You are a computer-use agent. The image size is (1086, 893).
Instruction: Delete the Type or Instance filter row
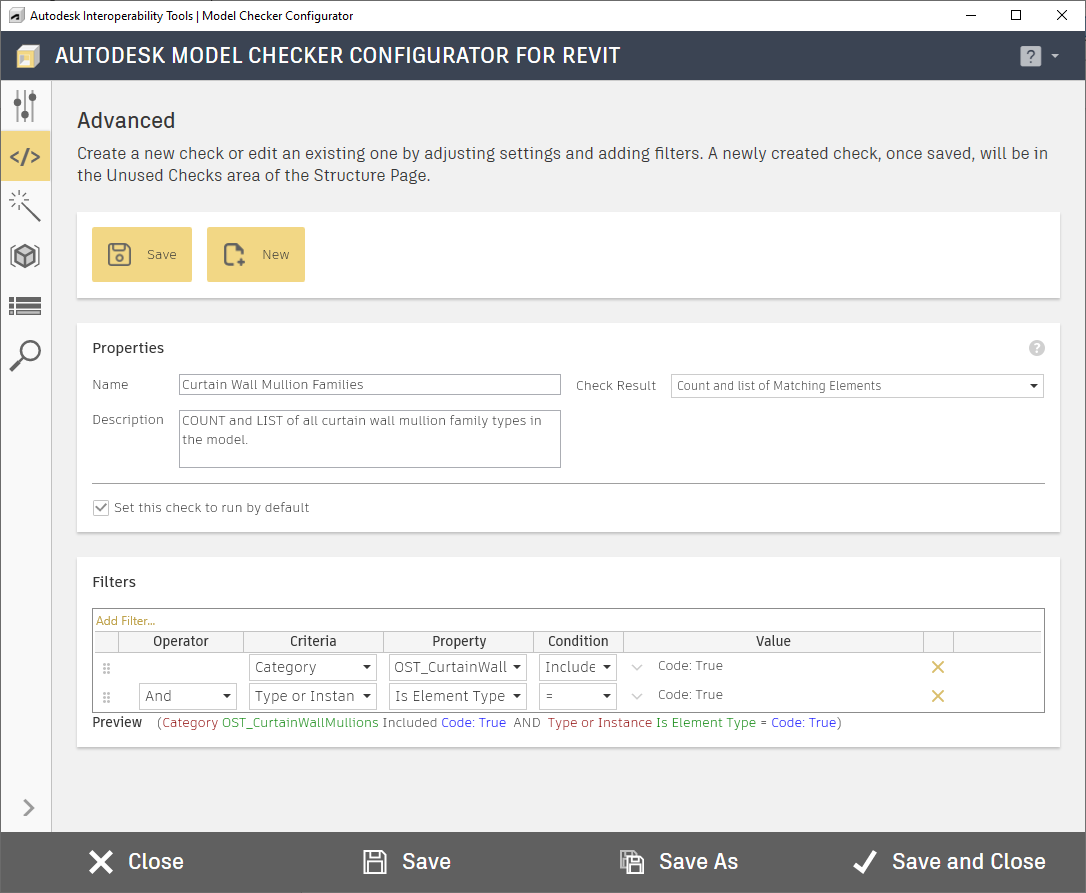tap(938, 696)
